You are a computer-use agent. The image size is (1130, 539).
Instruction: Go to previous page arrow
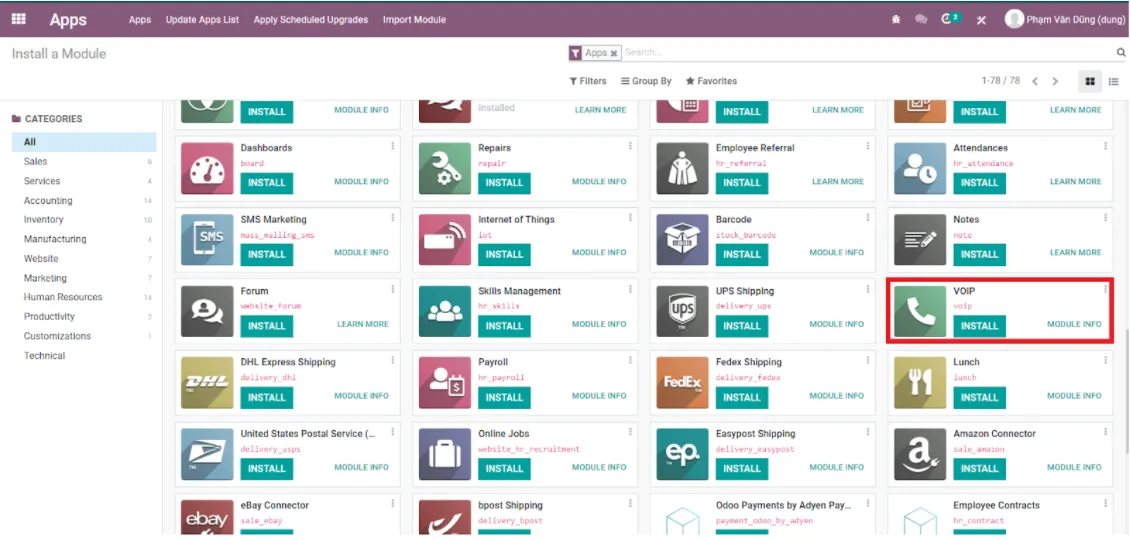[x=1035, y=81]
